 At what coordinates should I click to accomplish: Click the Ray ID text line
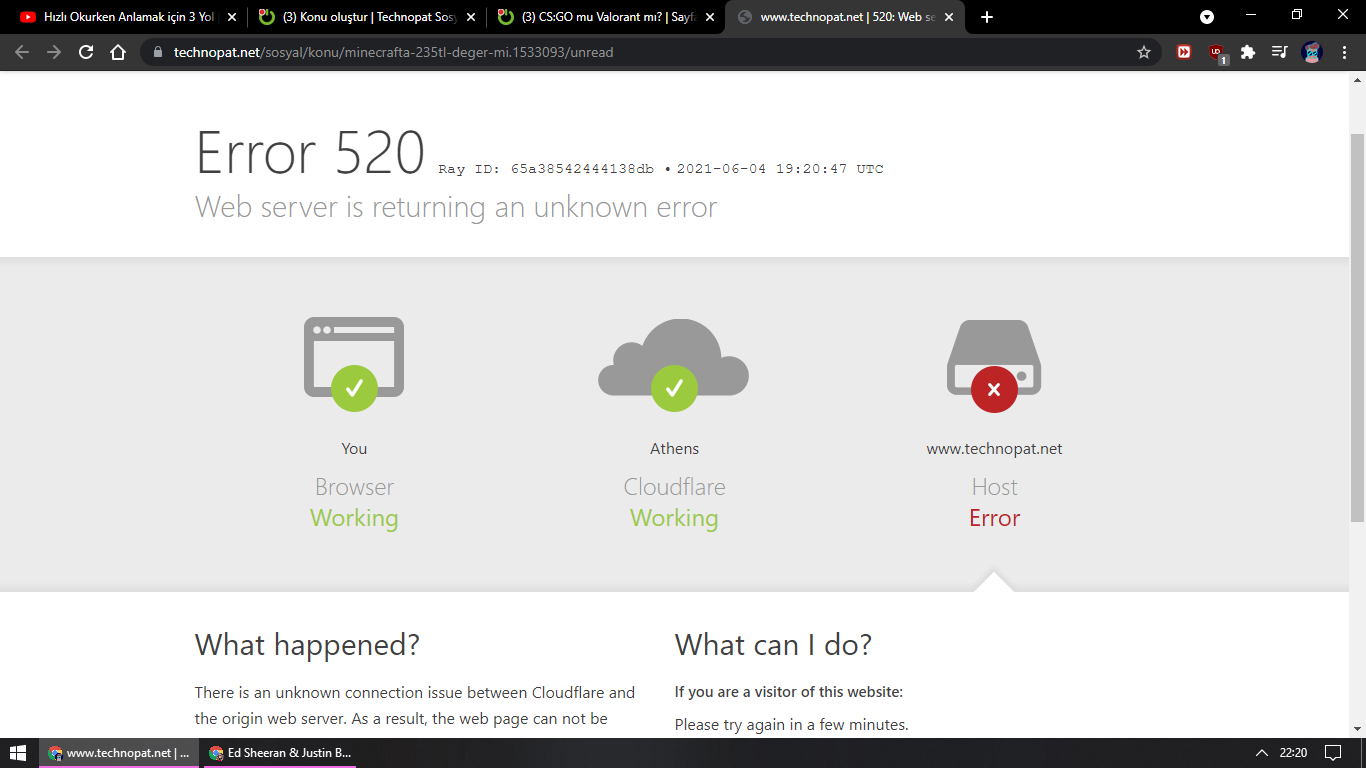661,169
